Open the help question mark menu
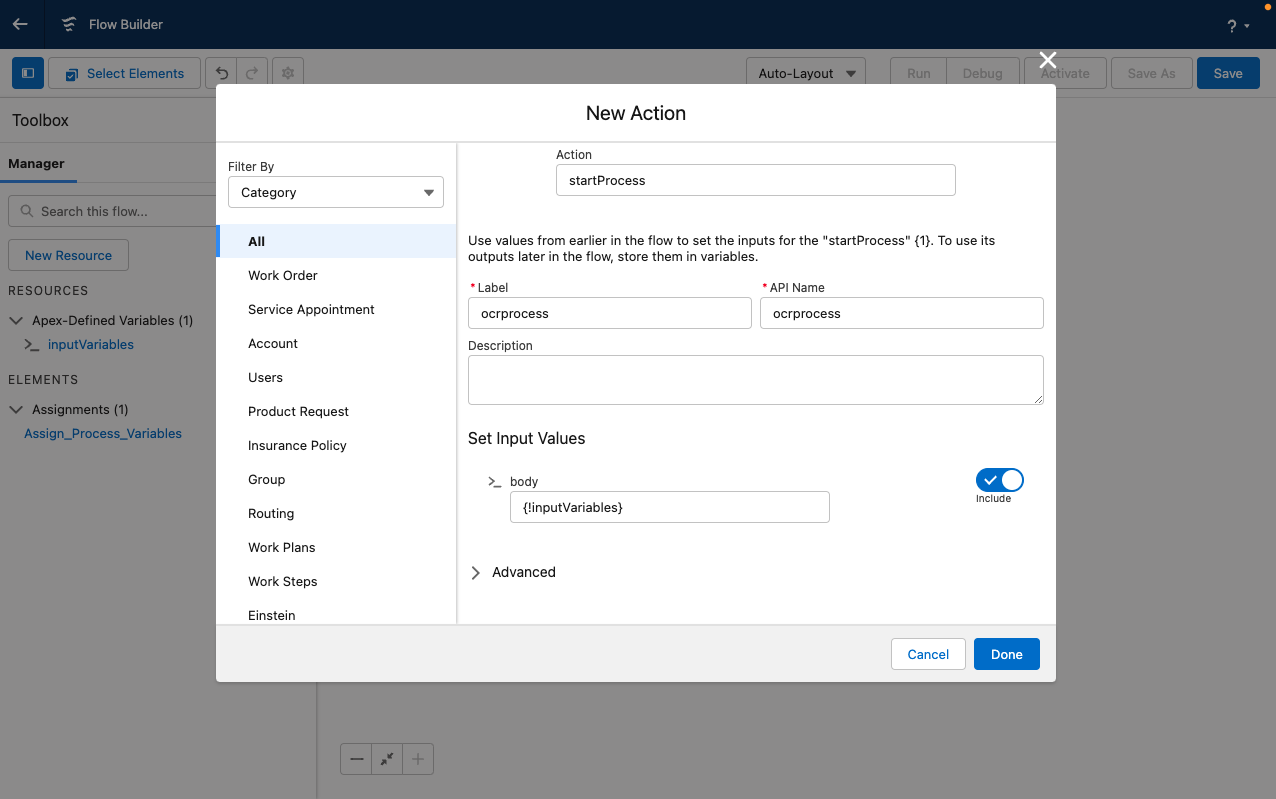1276x799 pixels. pos(1238,26)
